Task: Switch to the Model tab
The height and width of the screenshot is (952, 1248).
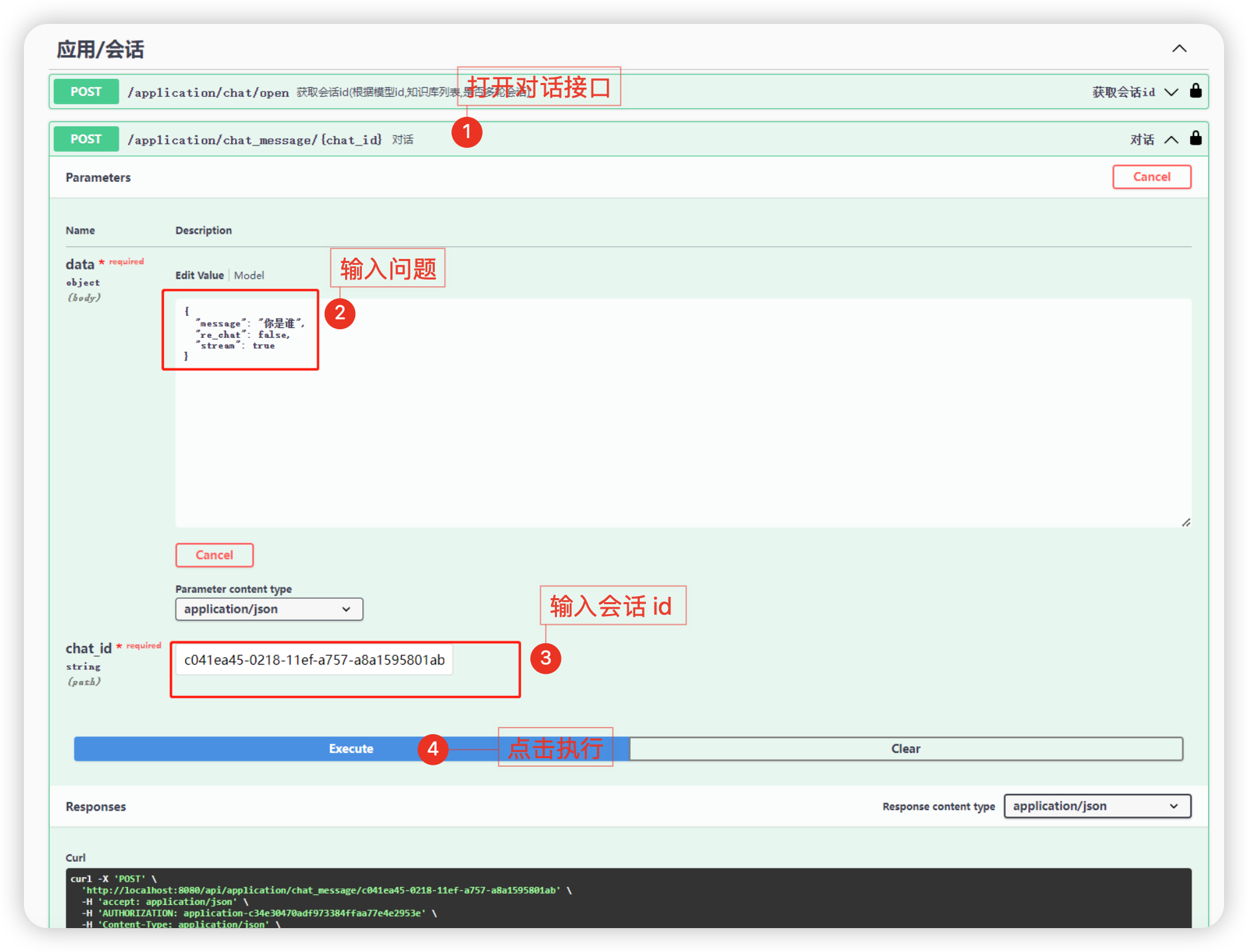Action: coord(248,275)
